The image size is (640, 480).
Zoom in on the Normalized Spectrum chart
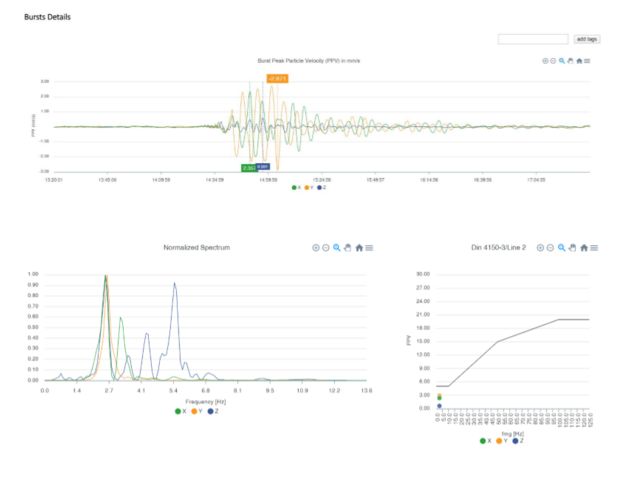316,247
